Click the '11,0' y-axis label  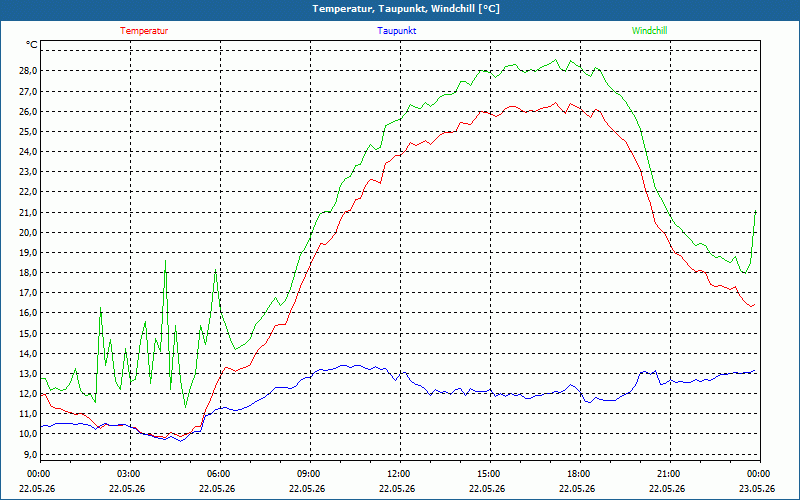tap(28, 414)
